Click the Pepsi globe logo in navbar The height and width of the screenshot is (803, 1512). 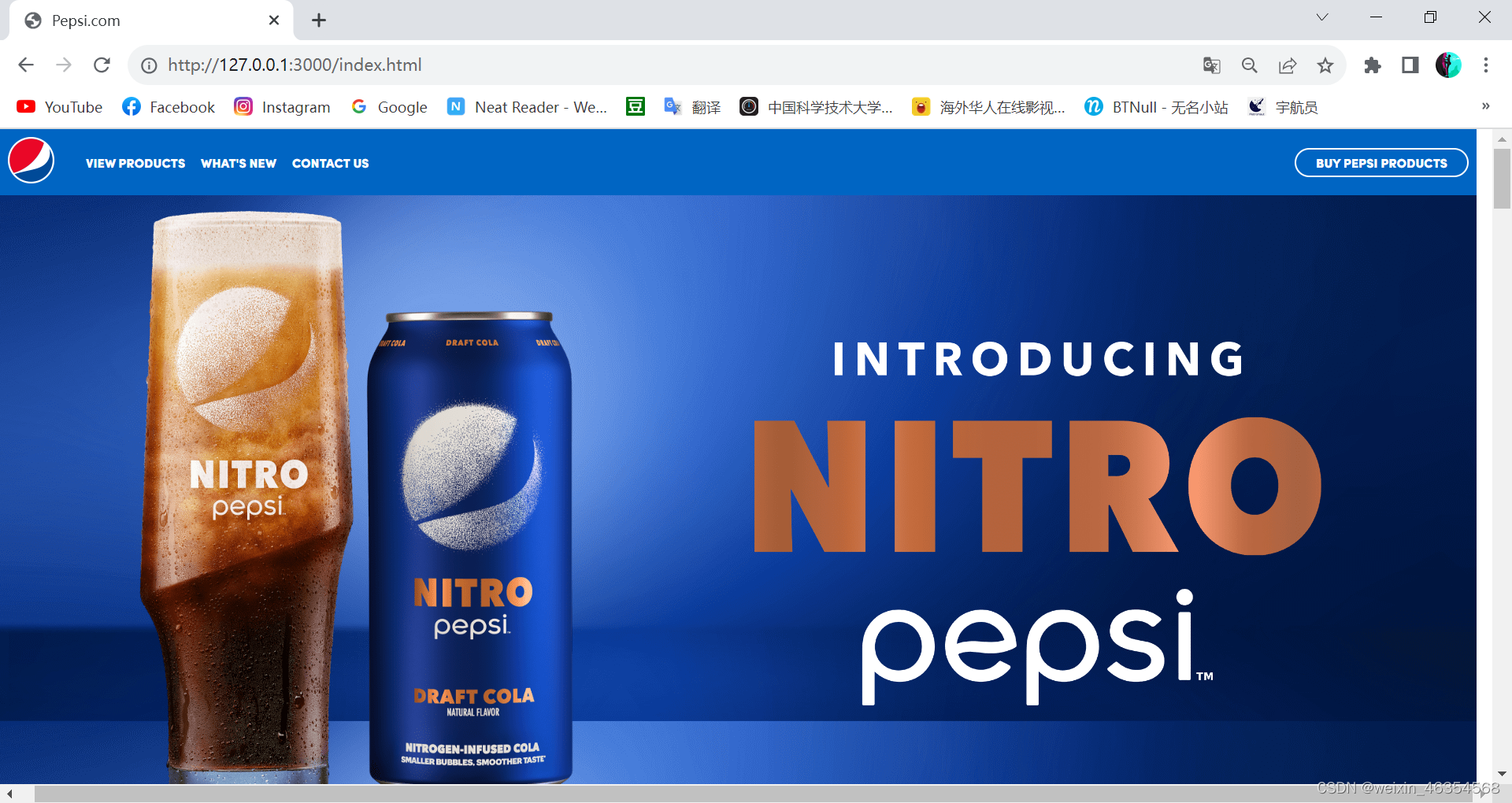coord(31,161)
